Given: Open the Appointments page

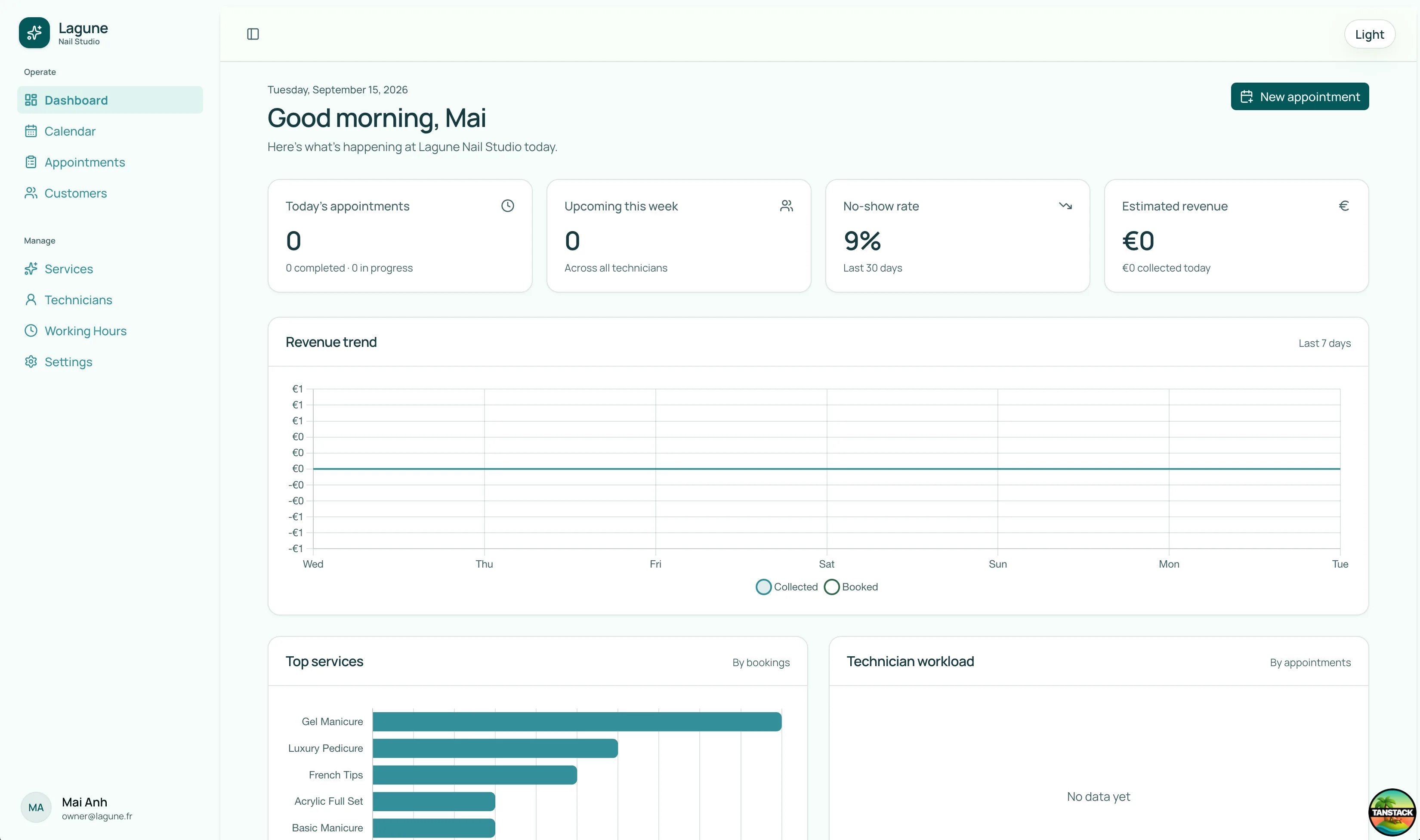Looking at the screenshot, I should tap(110, 163).
